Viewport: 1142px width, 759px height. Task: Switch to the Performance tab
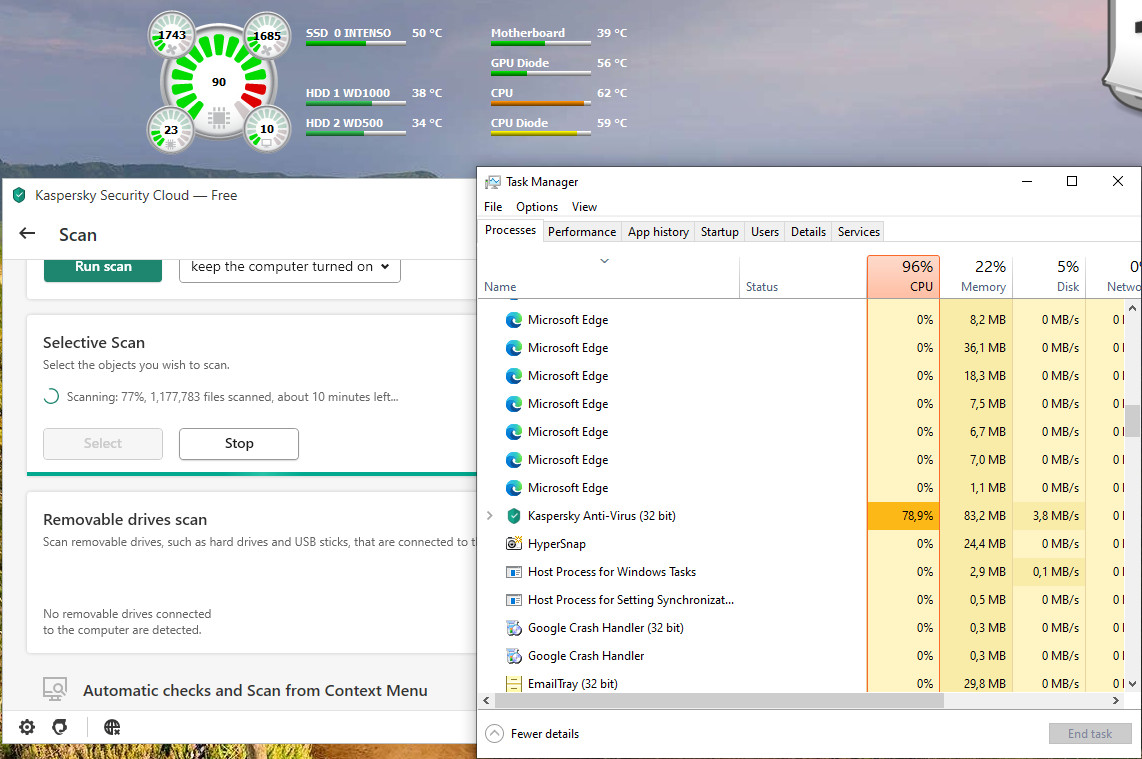coord(581,232)
